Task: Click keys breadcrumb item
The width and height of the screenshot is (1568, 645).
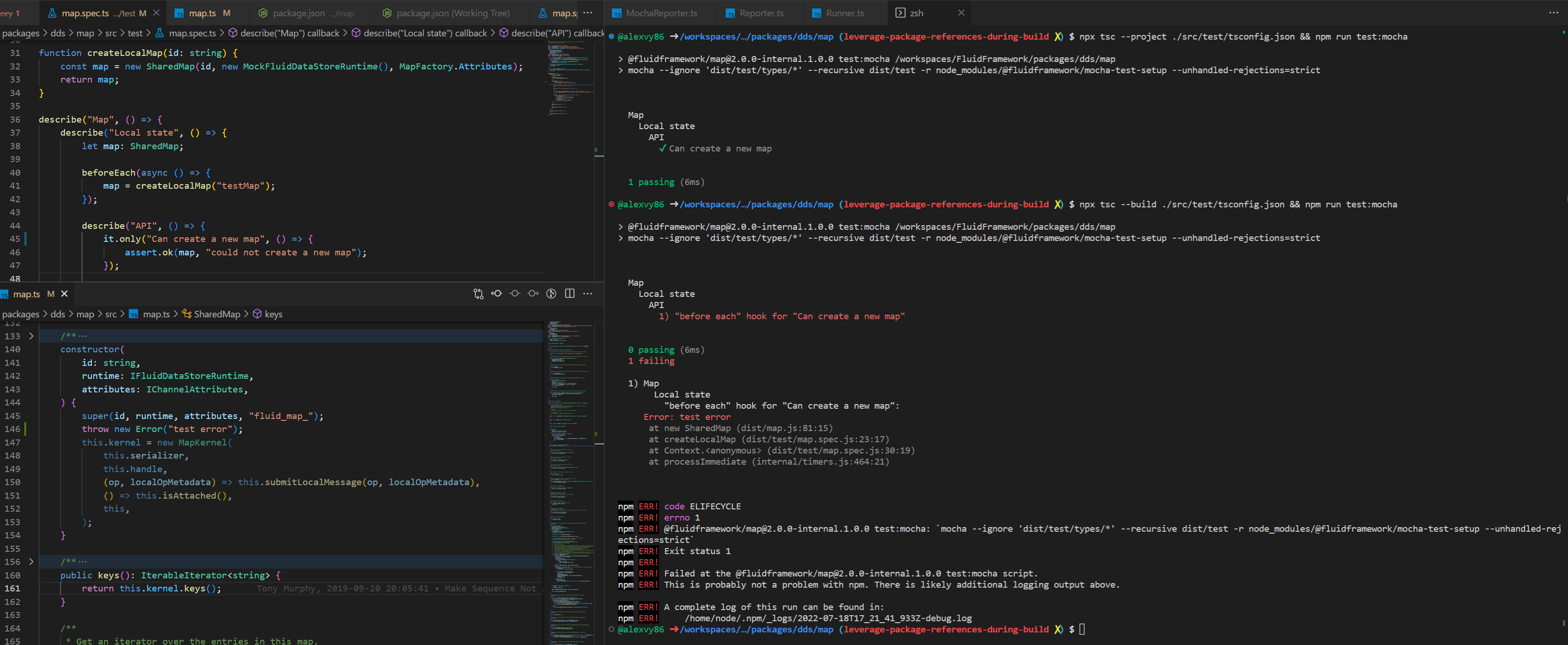Action: (x=273, y=314)
